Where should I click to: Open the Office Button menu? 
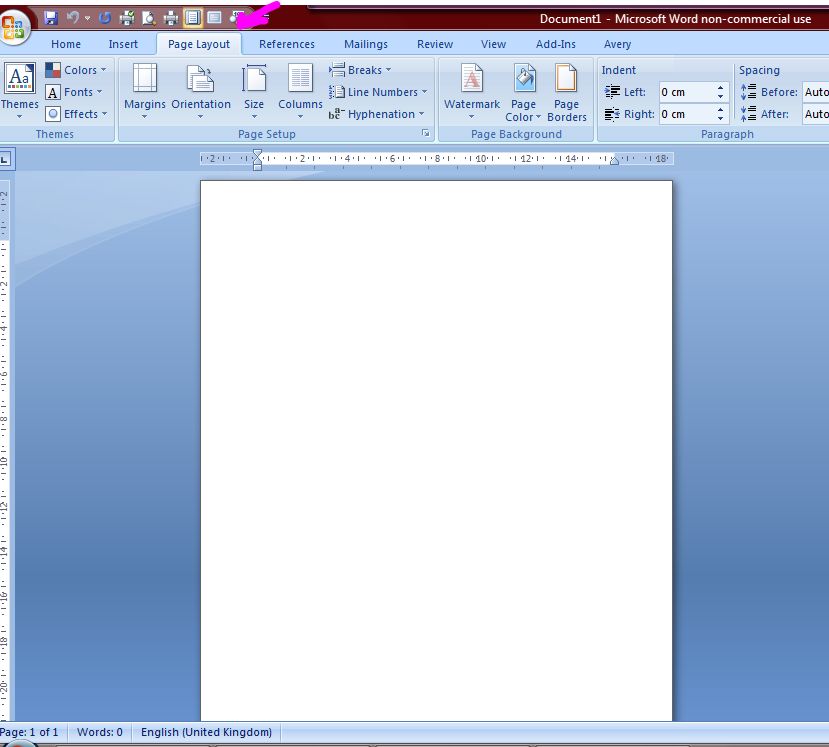point(14,27)
